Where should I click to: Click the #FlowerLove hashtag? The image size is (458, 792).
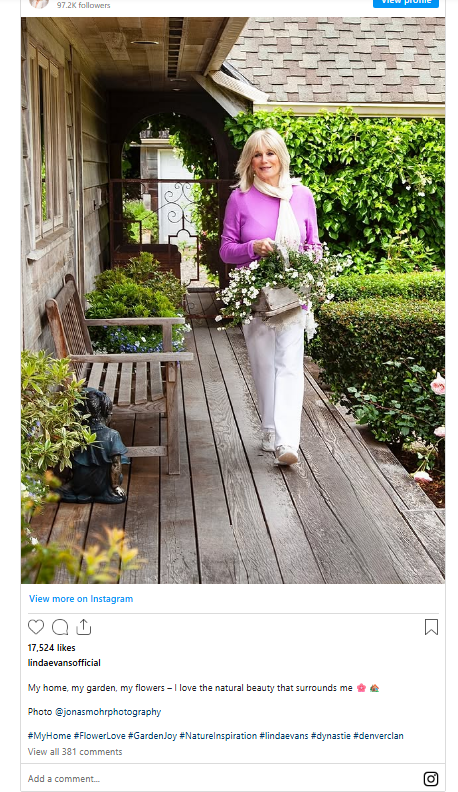coord(99,736)
